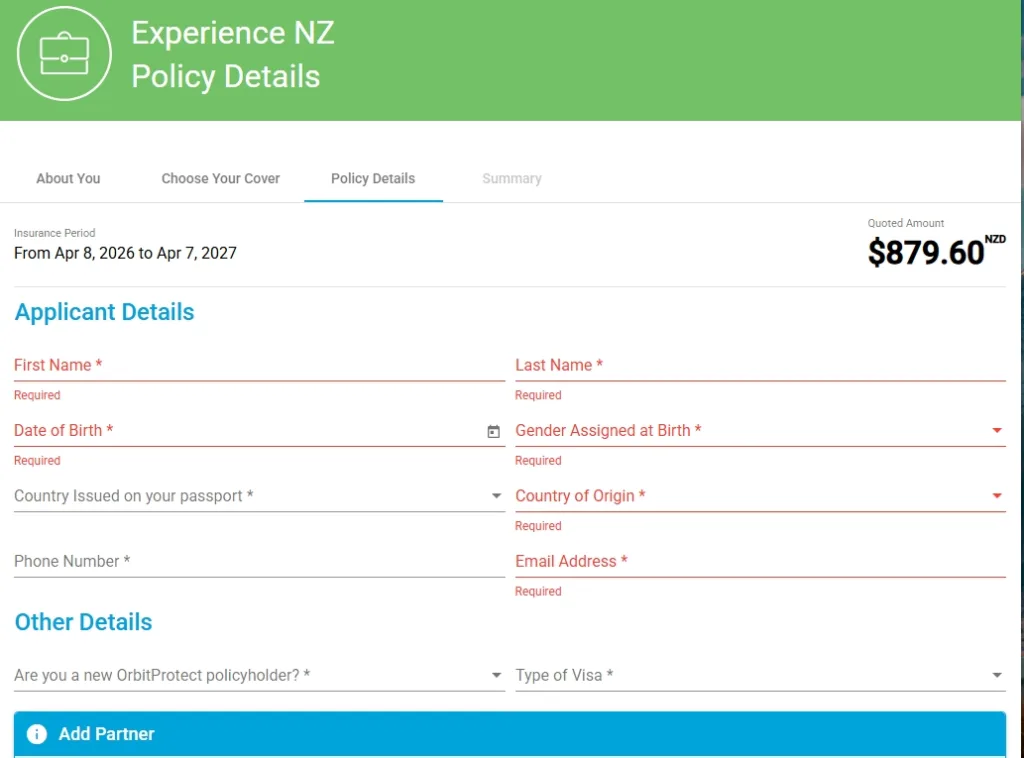Go to the Choose Your Cover tab

(220, 178)
